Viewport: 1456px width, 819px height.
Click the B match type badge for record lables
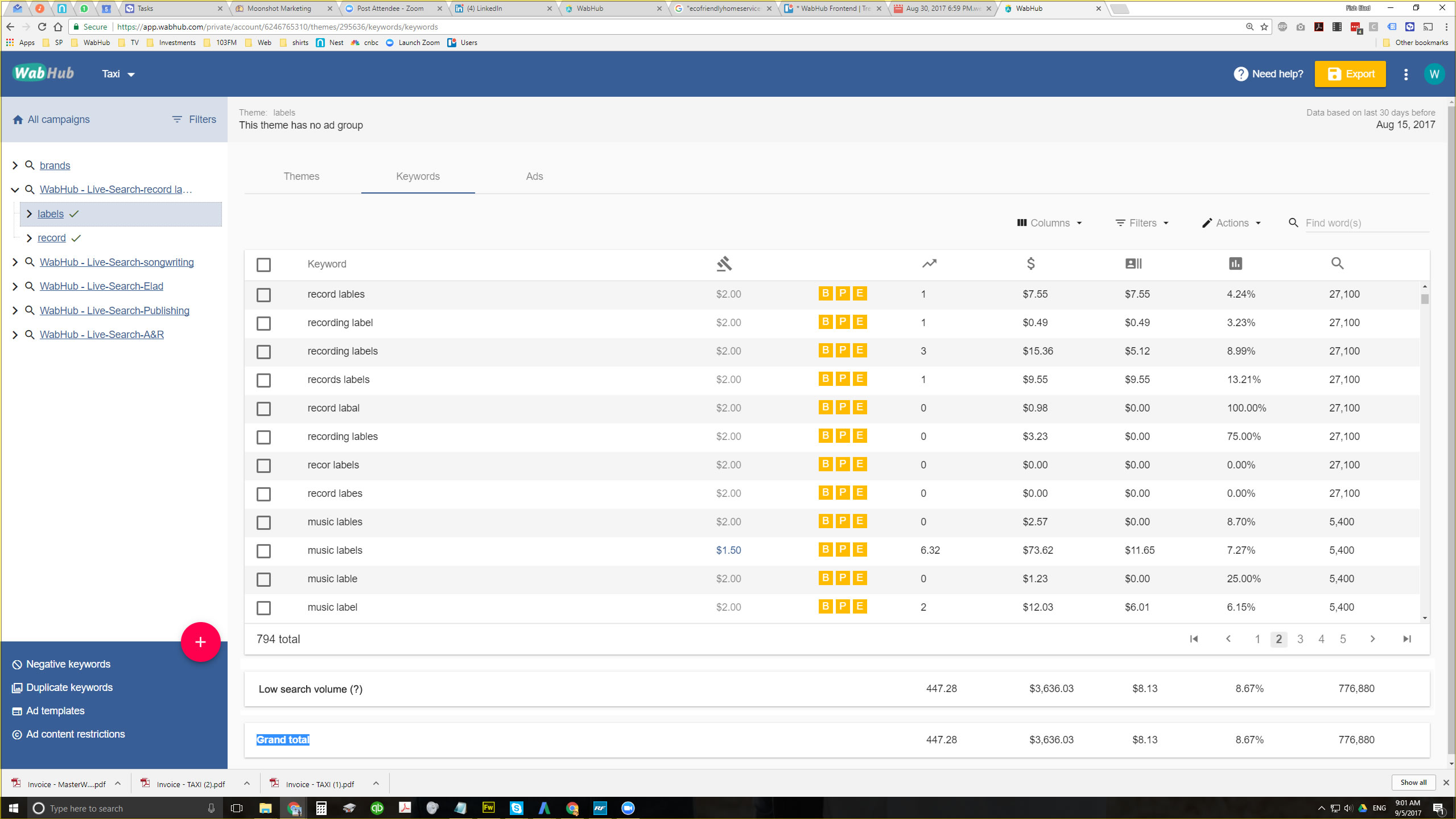click(825, 294)
